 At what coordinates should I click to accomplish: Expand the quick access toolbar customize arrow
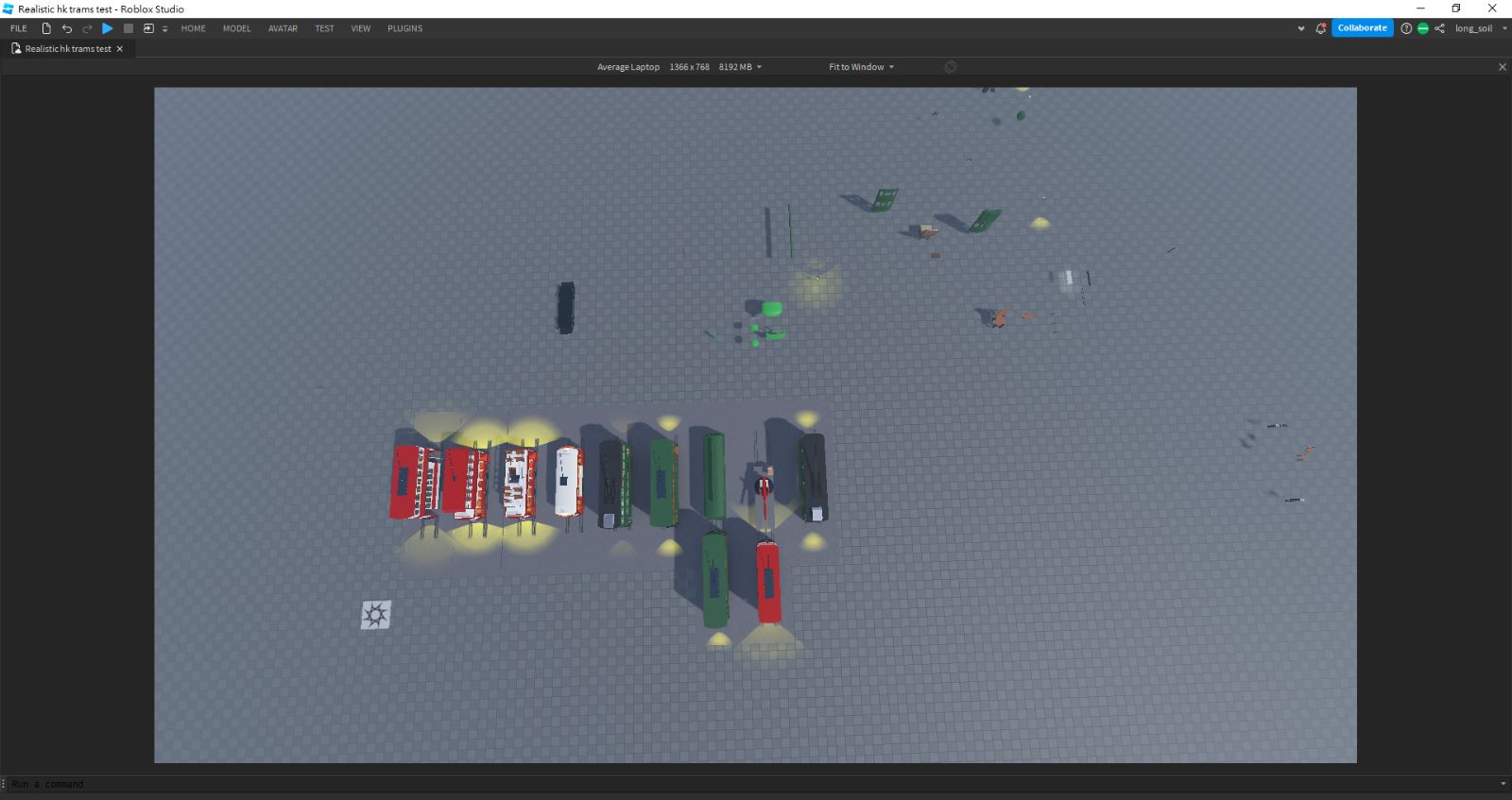[x=164, y=29]
